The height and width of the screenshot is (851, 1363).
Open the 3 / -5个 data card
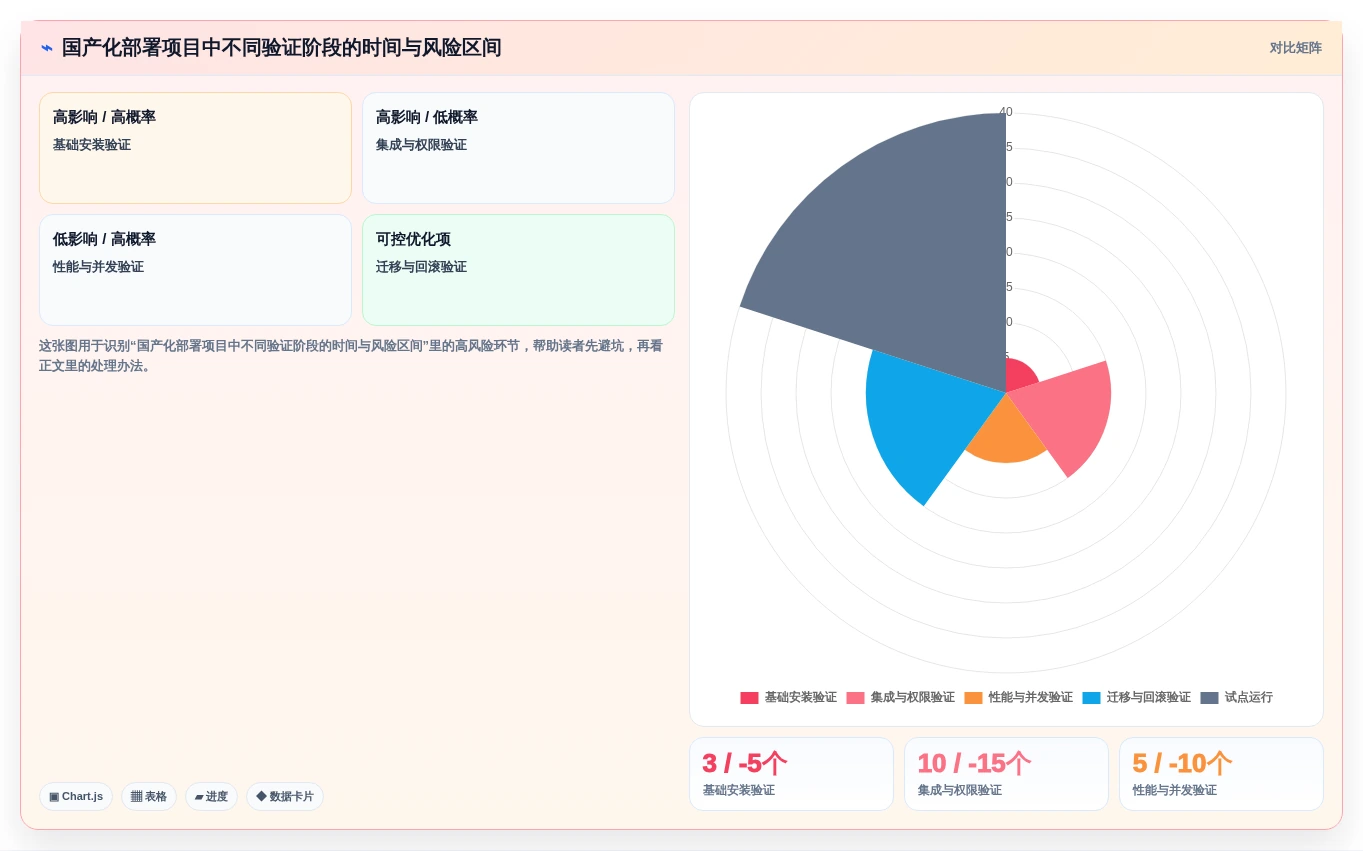[x=791, y=774]
